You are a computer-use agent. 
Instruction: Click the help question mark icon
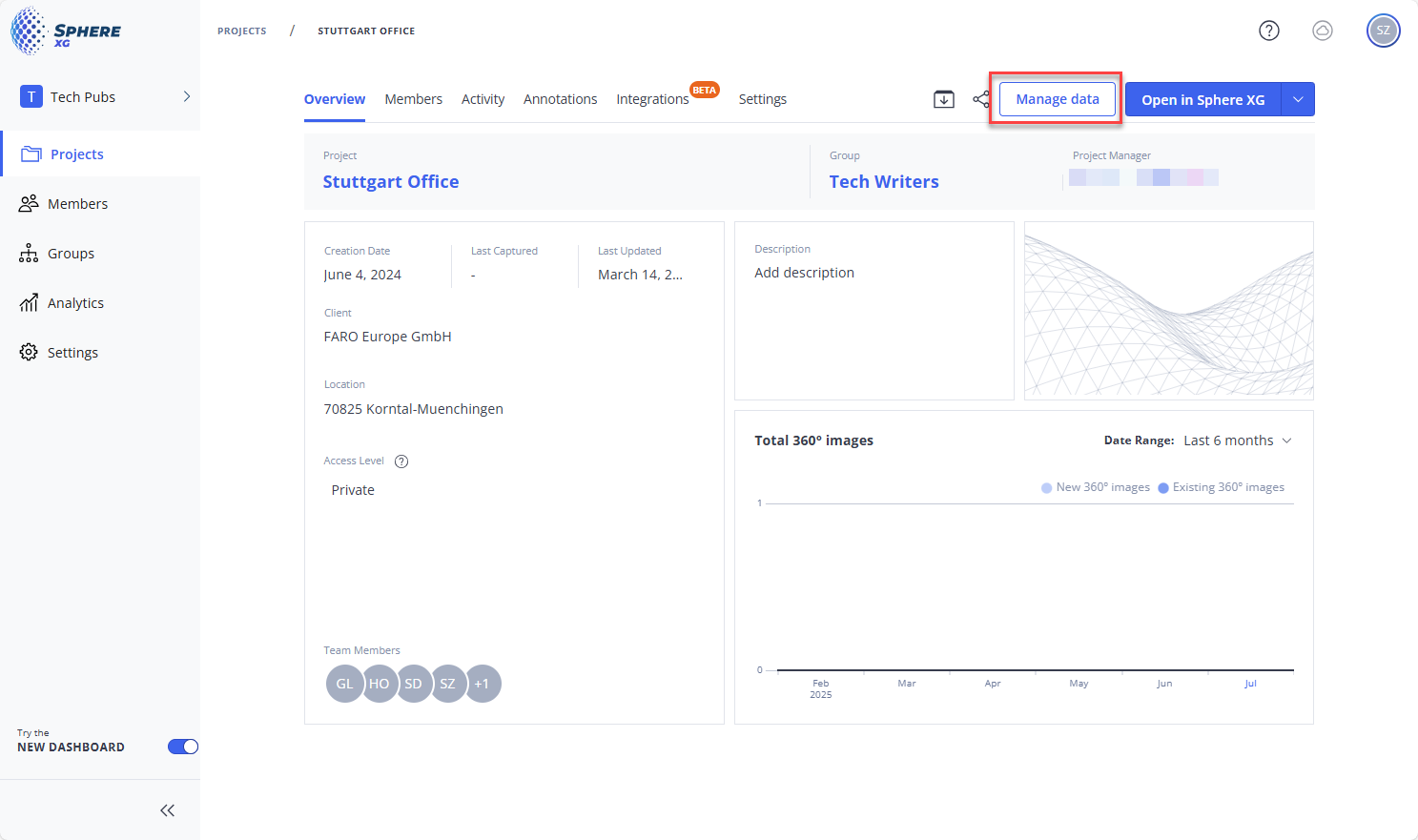[x=1268, y=31]
